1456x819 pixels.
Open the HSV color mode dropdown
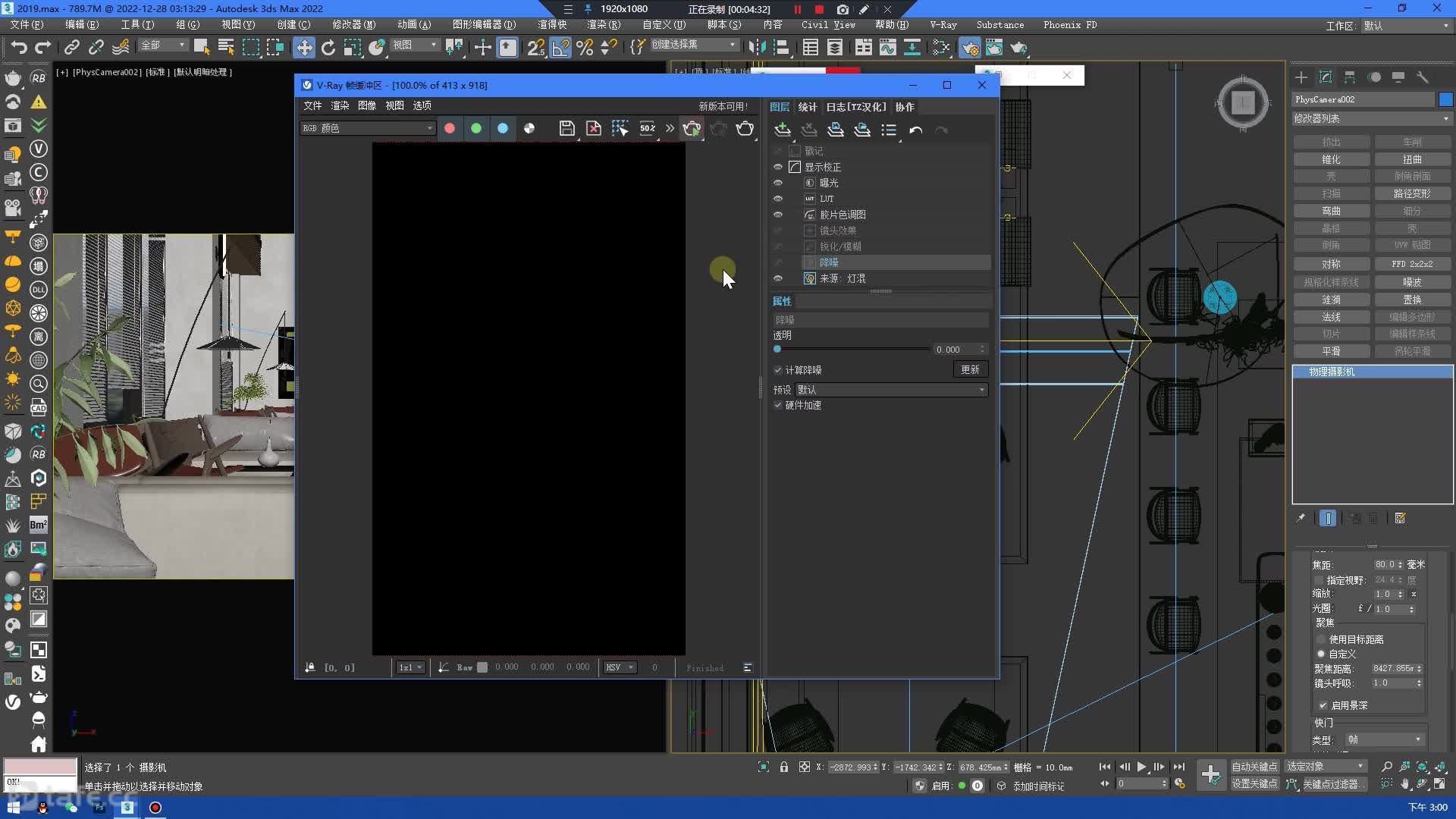tap(620, 667)
